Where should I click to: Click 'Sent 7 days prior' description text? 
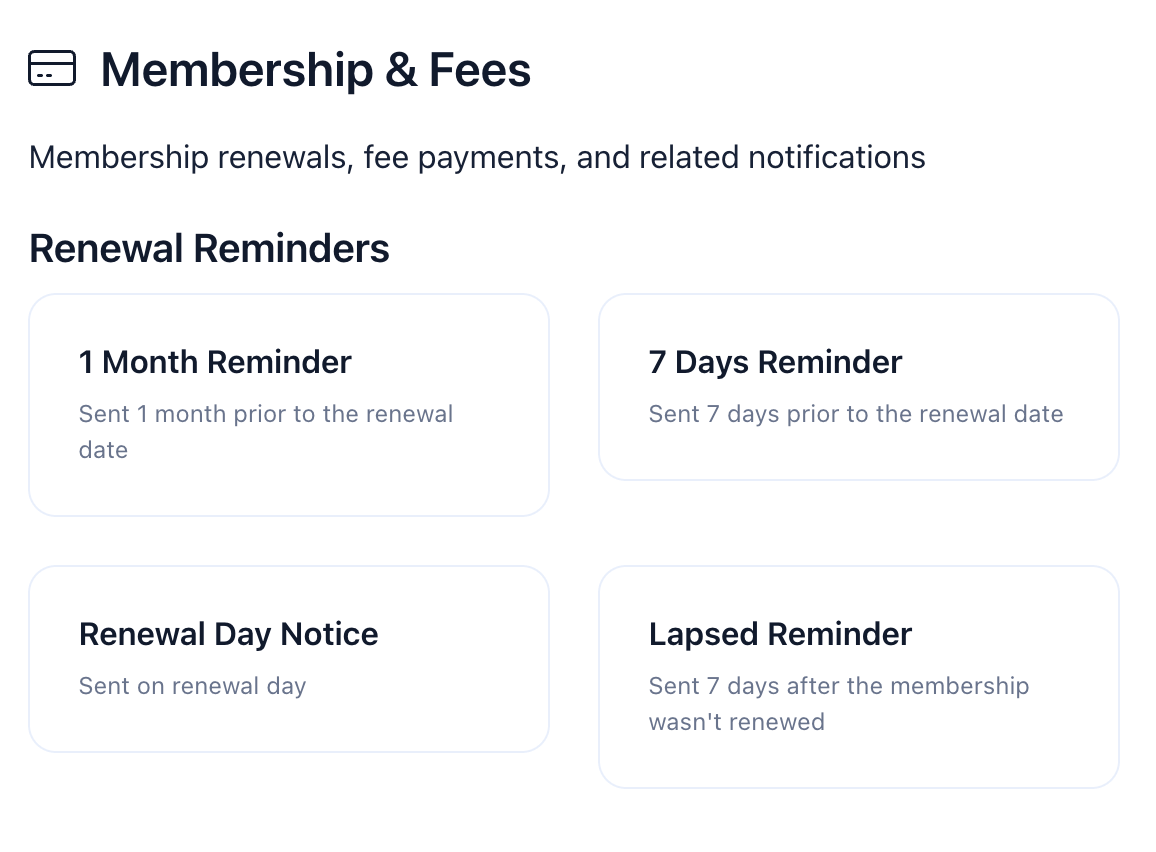(x=855, y=414)
